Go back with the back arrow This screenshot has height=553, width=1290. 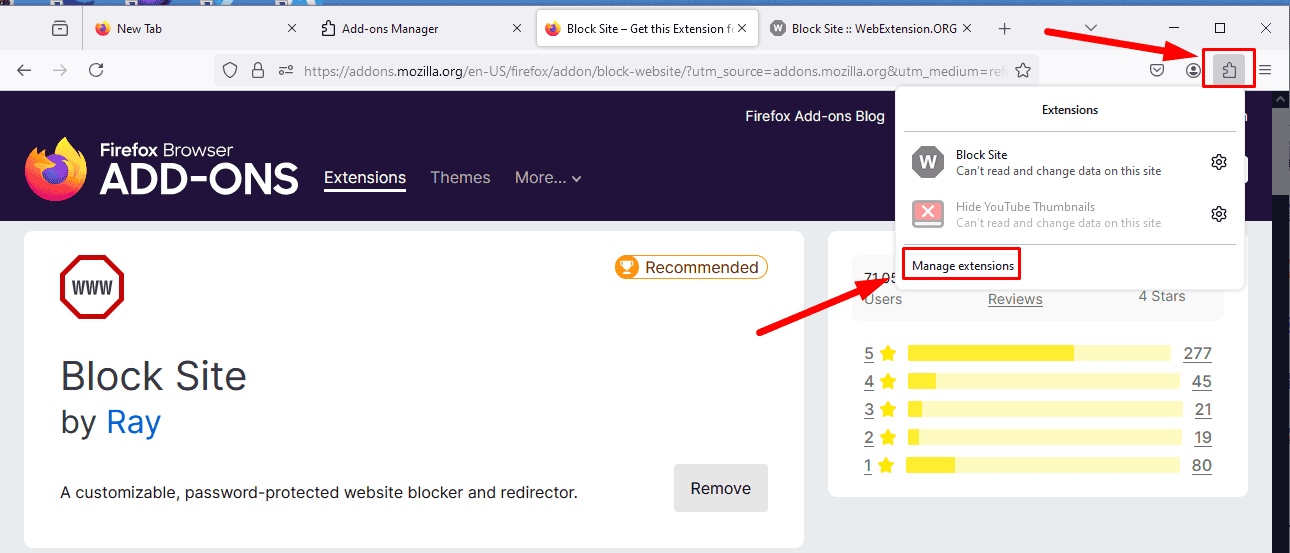pyautogui.click(x=25, y=70)
